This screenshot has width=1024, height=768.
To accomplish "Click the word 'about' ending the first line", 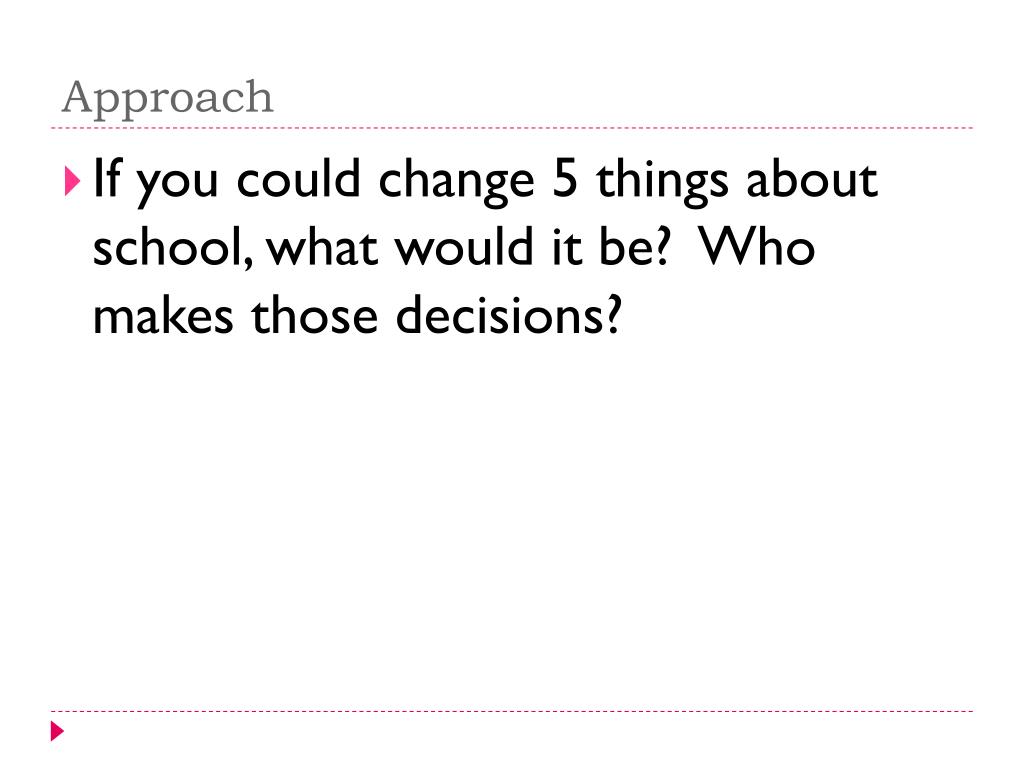I will point(812,178).
